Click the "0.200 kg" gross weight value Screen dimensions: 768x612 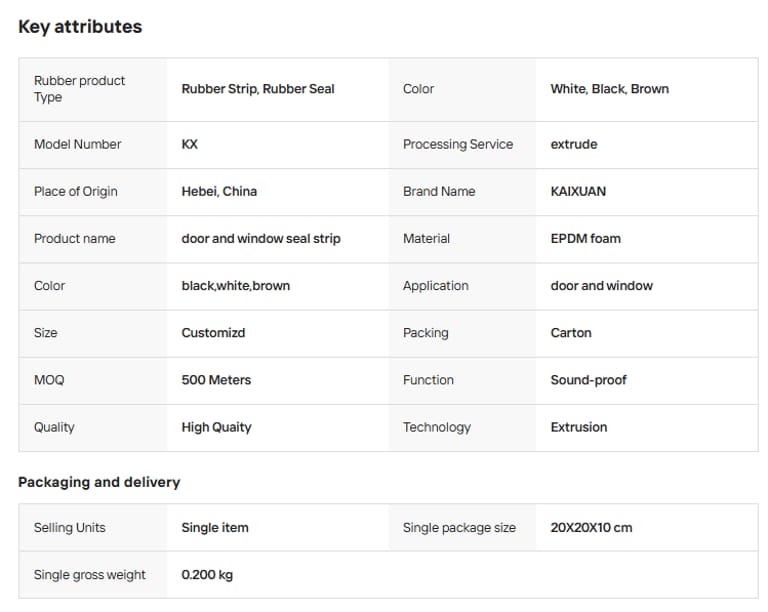207,575
